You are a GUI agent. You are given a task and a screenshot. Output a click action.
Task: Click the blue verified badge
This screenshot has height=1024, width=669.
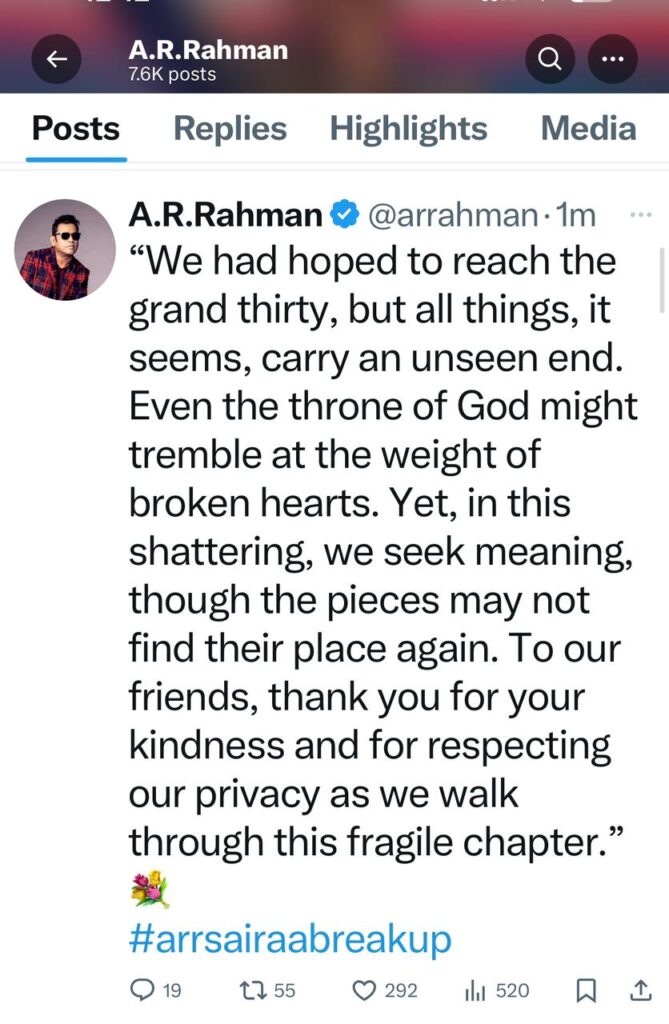[x=344, y=214]
